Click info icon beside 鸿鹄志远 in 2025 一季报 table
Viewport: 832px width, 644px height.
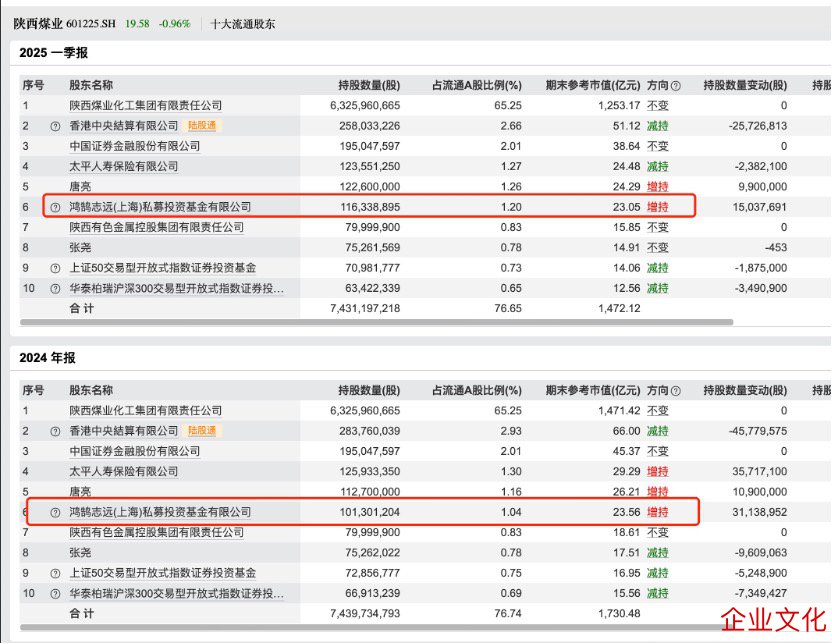(55, 207)
